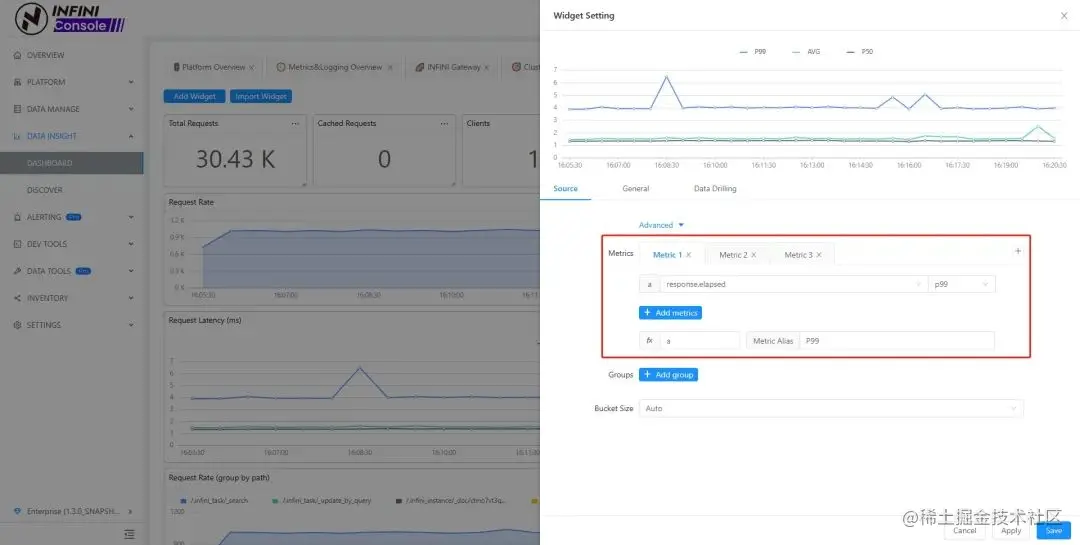This screenshot has height=545, width=1080.
Task: Toggle /infini_task/_update_by_query legend entry
Action: click(322, 500)
